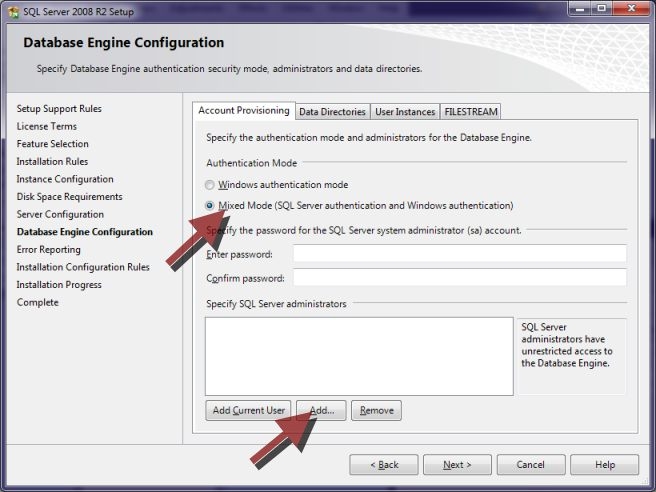Focus the Confirm password field
This screenshot has width=656, height=492.
coord(460,278)
